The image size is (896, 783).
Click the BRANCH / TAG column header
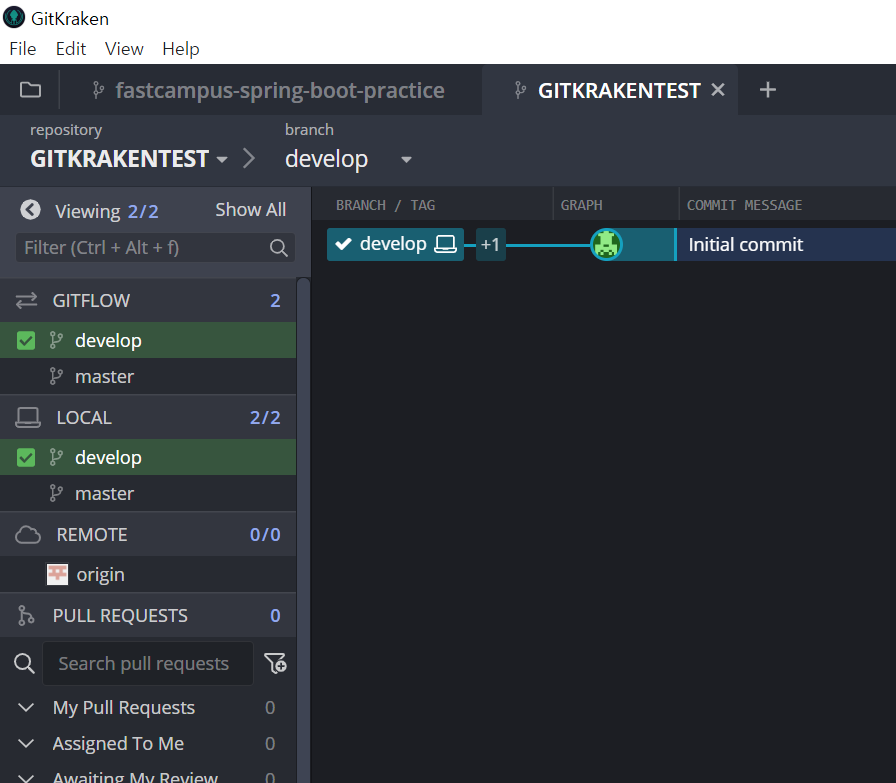386,205
